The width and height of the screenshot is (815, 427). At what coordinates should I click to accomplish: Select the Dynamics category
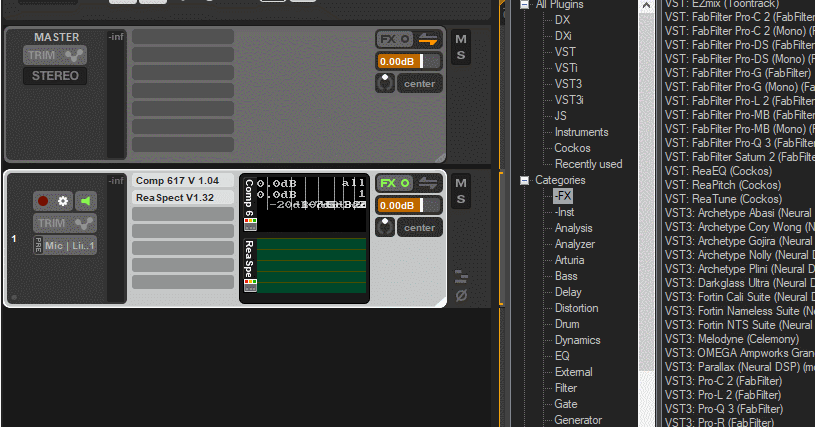click(577, 340)
